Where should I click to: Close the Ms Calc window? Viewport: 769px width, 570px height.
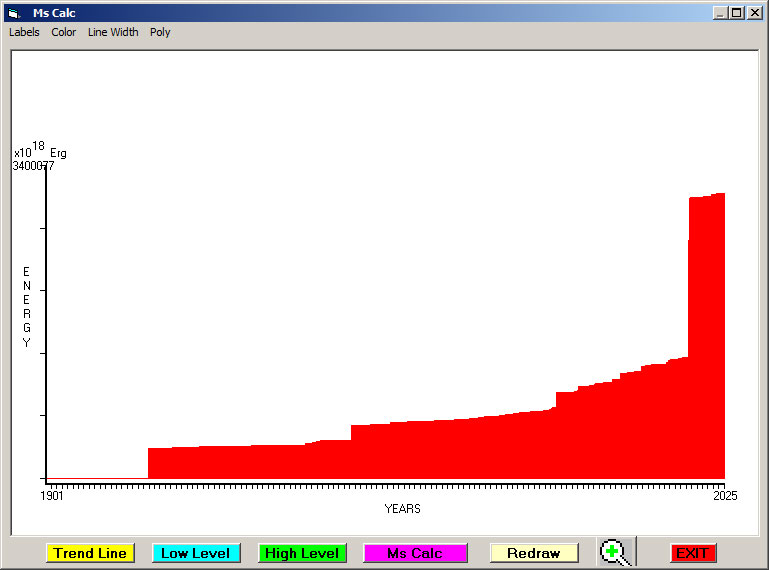pos(755,13)
